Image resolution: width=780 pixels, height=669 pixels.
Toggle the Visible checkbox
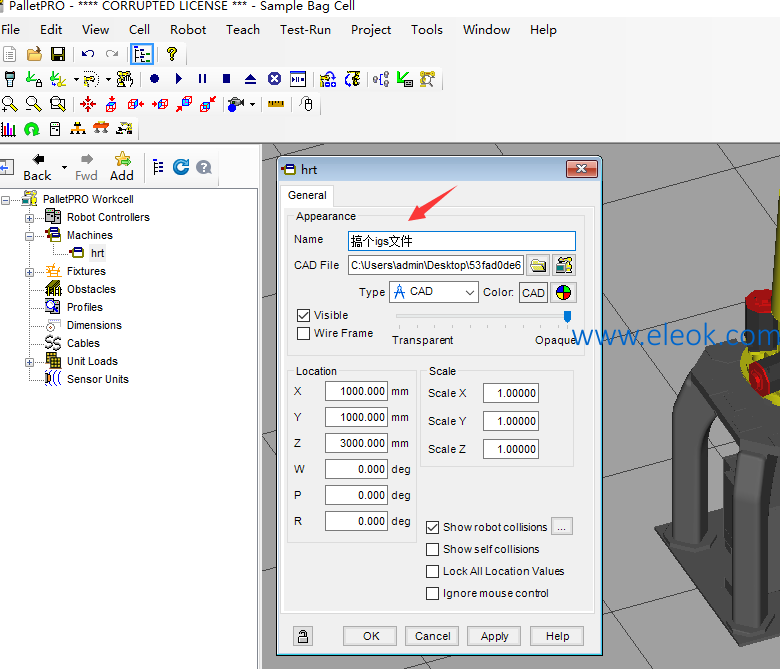[303, 315]
